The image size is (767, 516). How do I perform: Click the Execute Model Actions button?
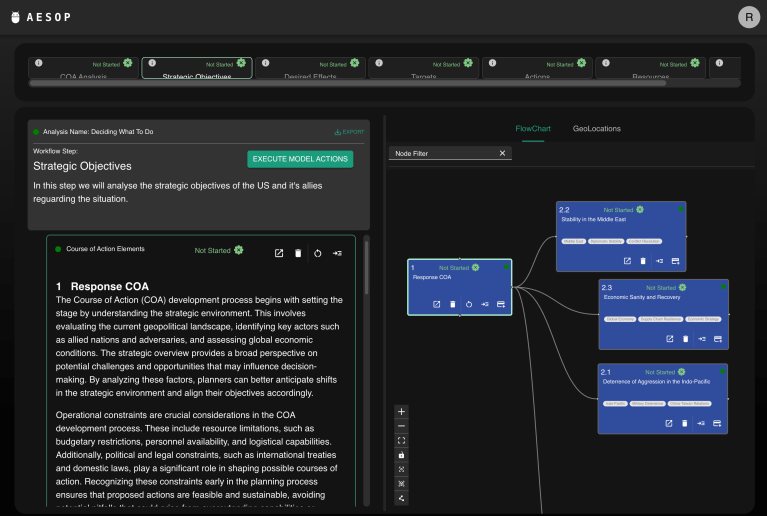(x=300, y=159)
